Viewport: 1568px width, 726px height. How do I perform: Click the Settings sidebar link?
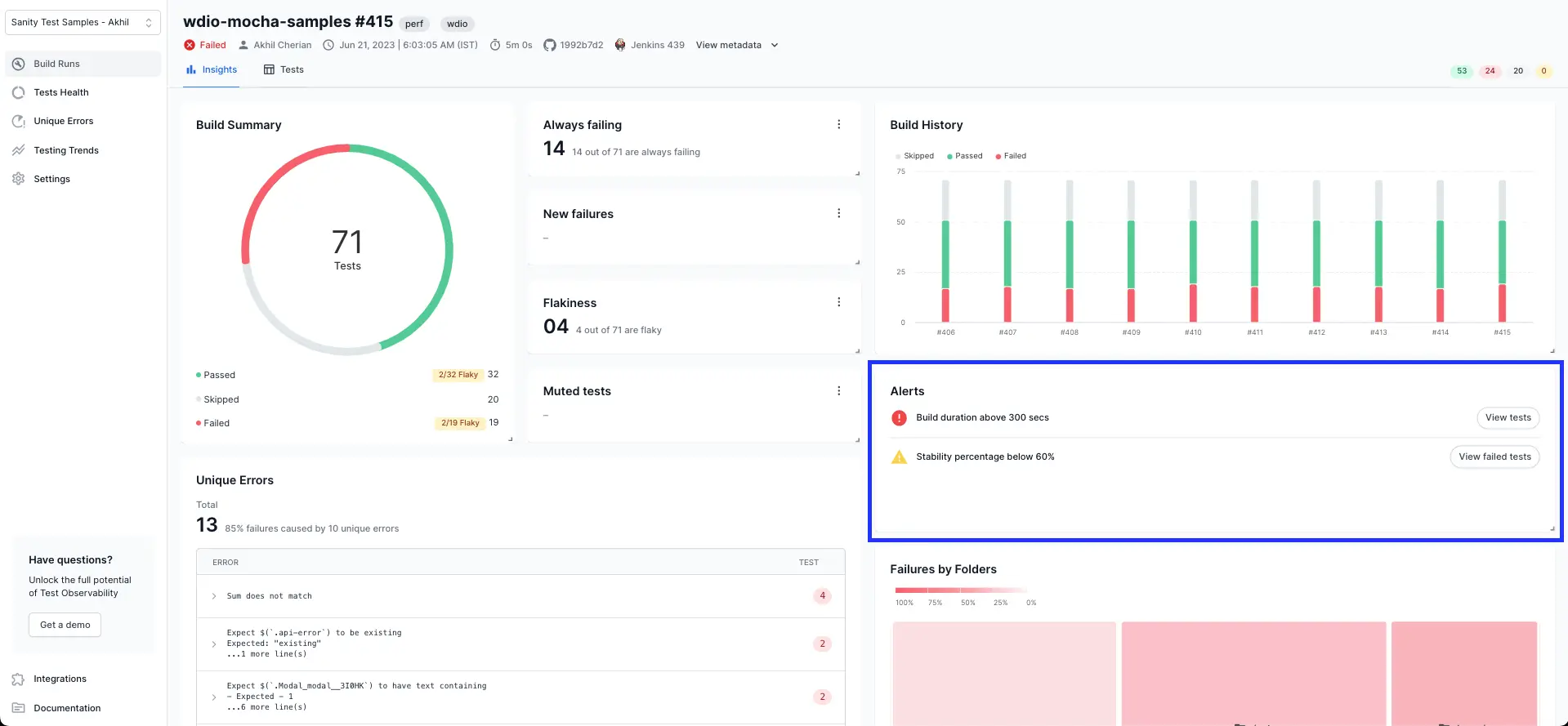[x=51, y=179]
